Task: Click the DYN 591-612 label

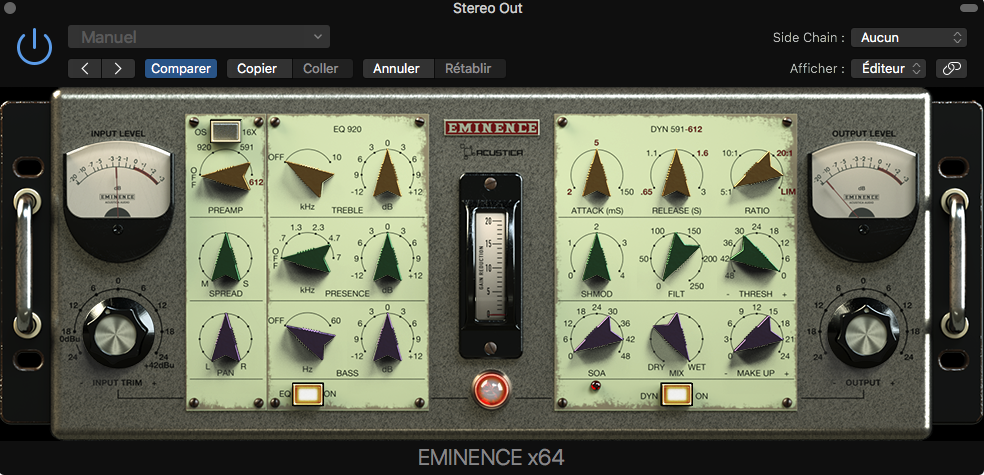Action: click(676, 129)
